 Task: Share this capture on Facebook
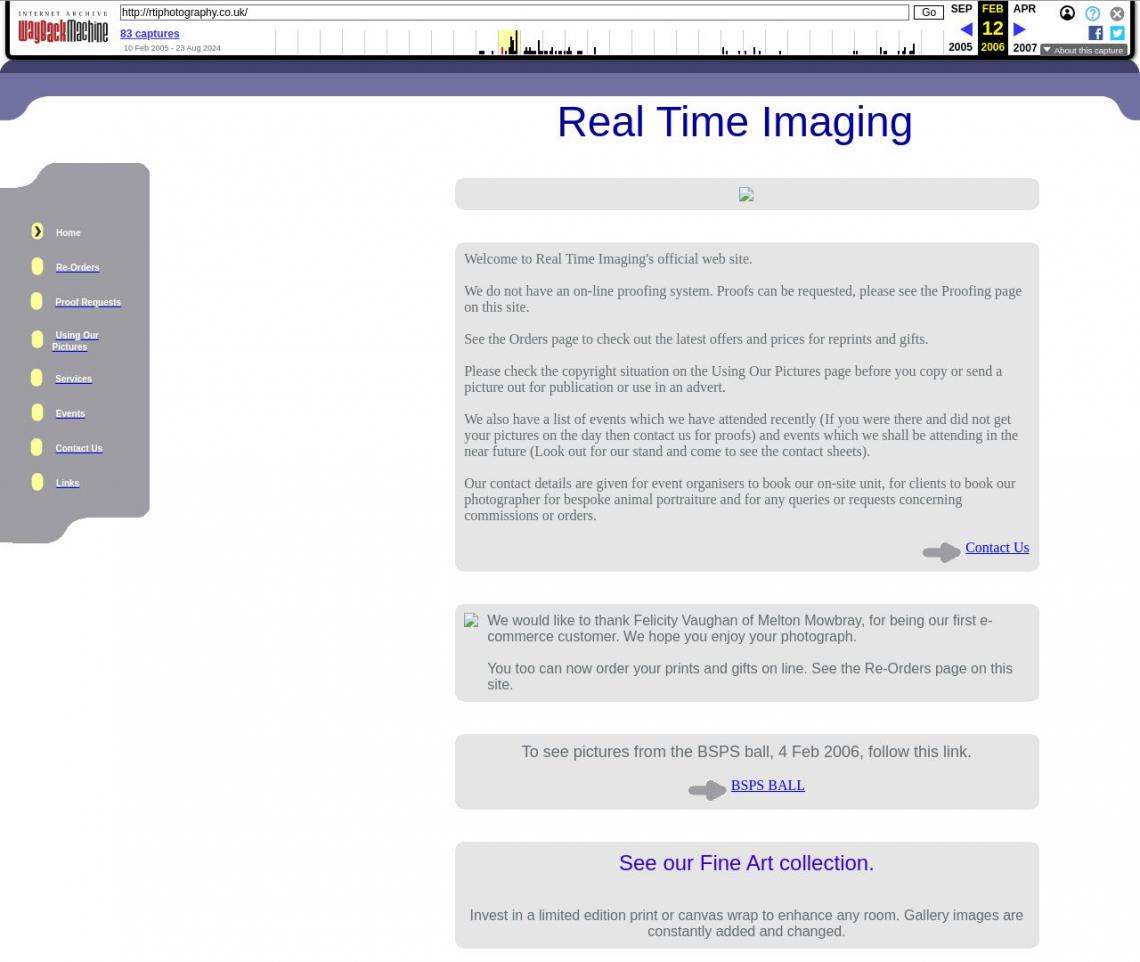(x=1095, y=33)
